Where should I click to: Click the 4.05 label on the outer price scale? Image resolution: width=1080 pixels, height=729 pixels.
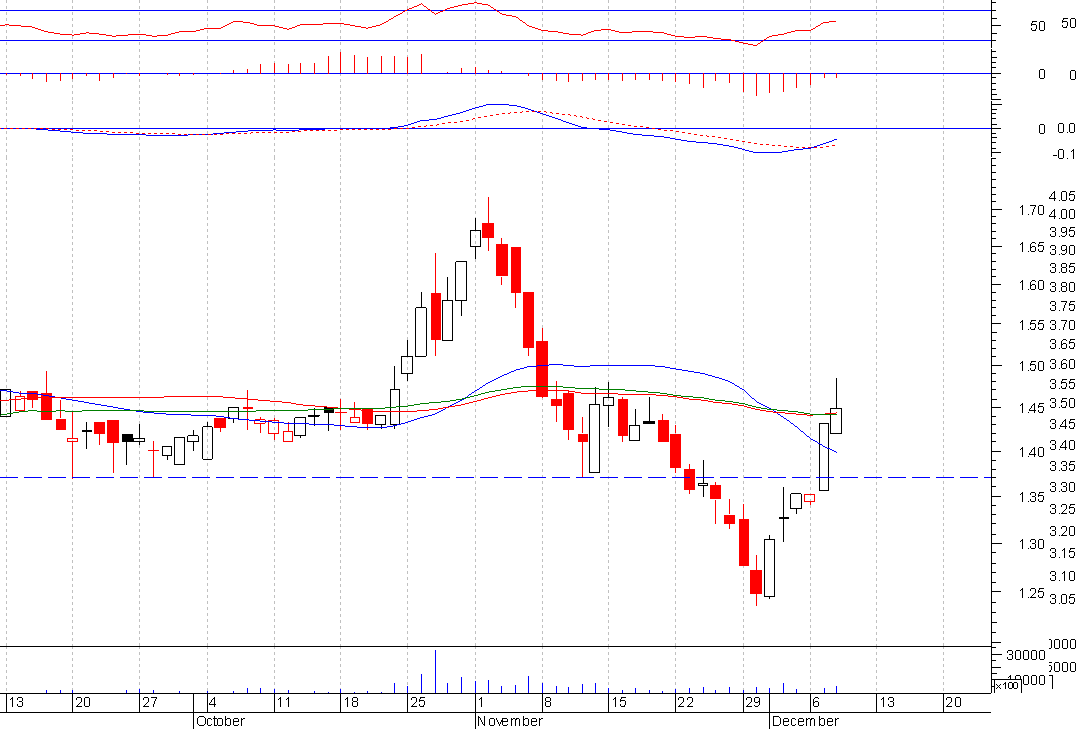[1062, 196]
